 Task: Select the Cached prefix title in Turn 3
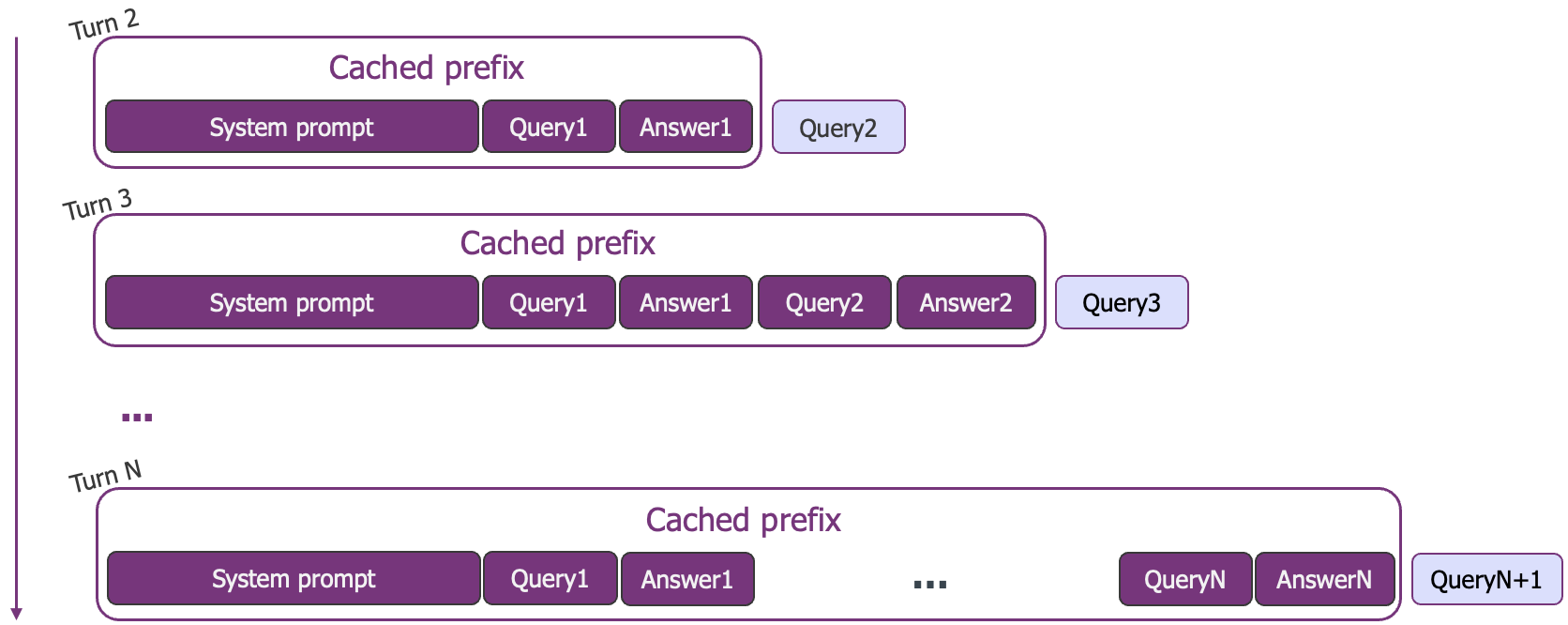click(x=557, y=243)
